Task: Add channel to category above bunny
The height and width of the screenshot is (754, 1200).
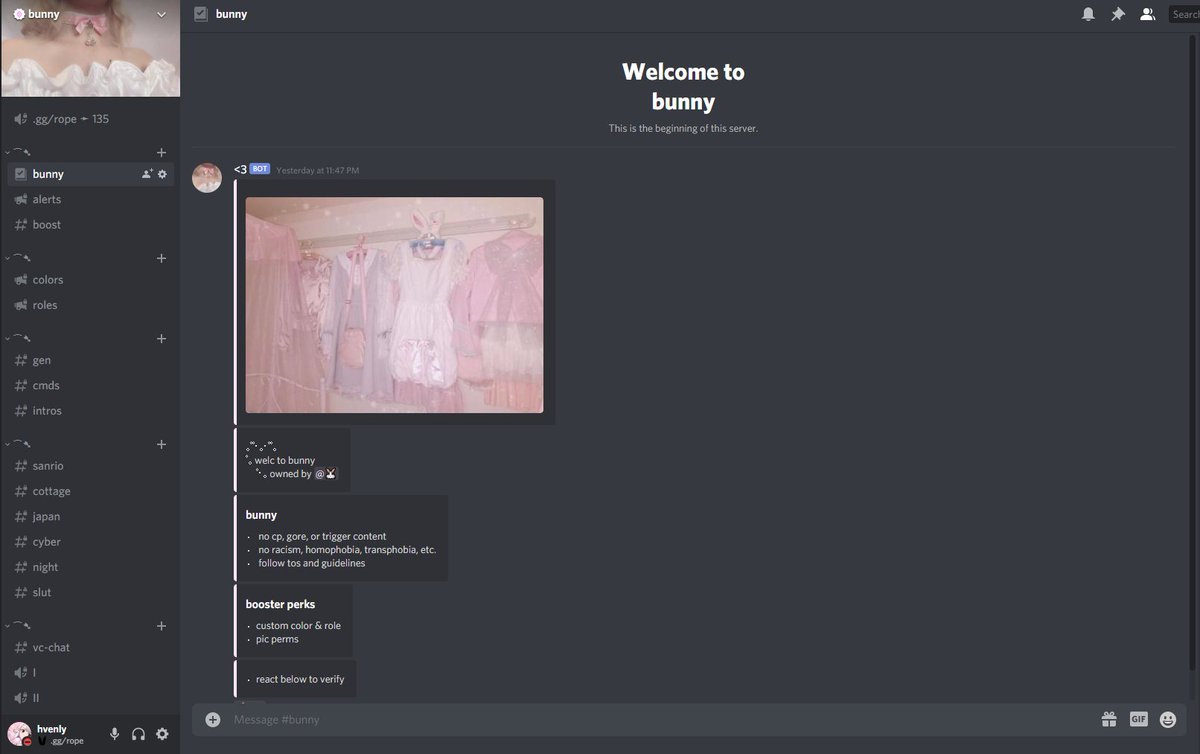Action: click(161, 152)
